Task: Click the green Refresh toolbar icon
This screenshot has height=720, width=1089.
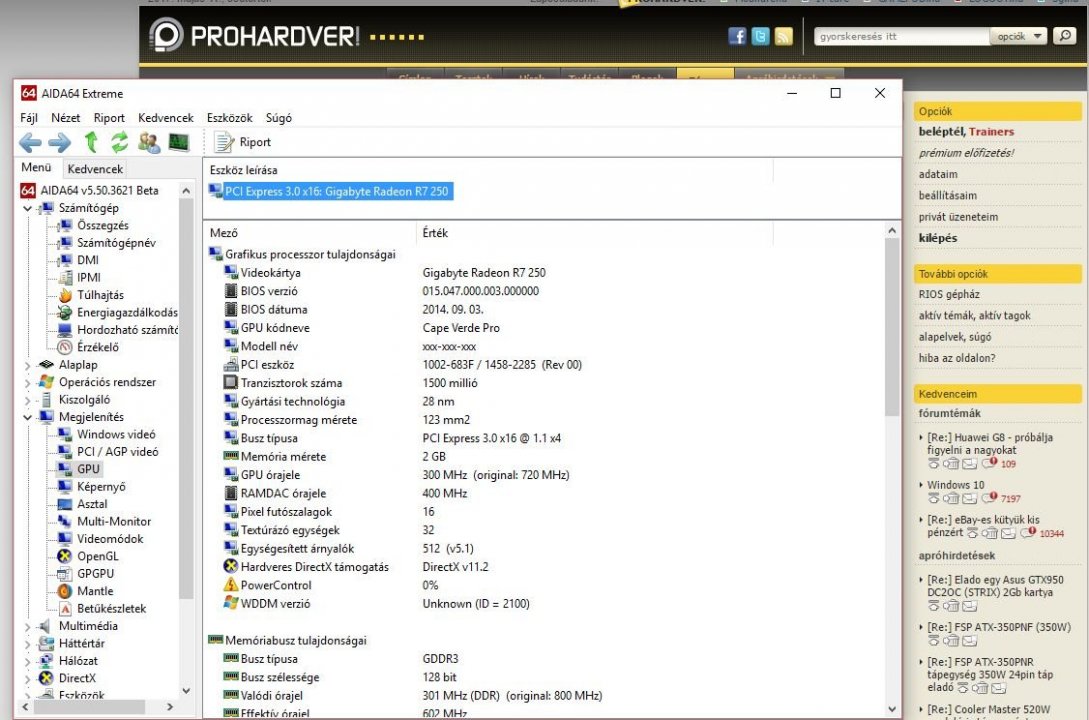Action: point(119,142)
